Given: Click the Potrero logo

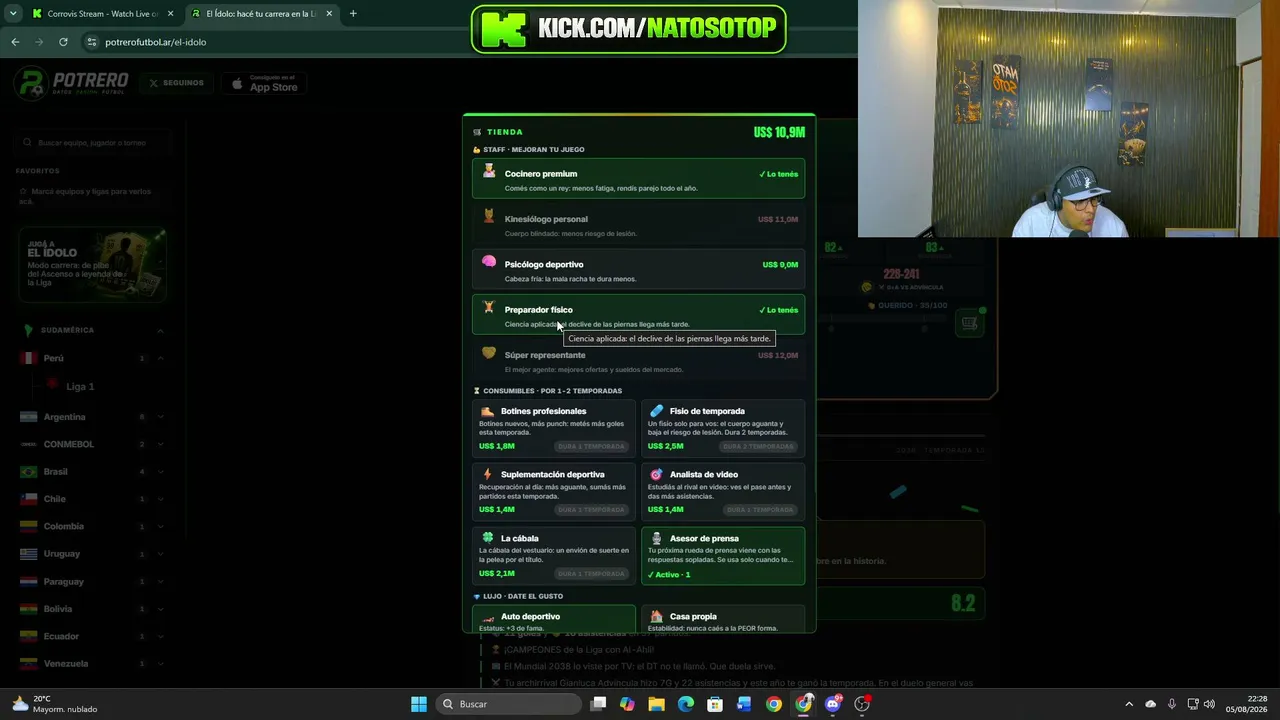Looking at the screenshot, I should [72, 84].
